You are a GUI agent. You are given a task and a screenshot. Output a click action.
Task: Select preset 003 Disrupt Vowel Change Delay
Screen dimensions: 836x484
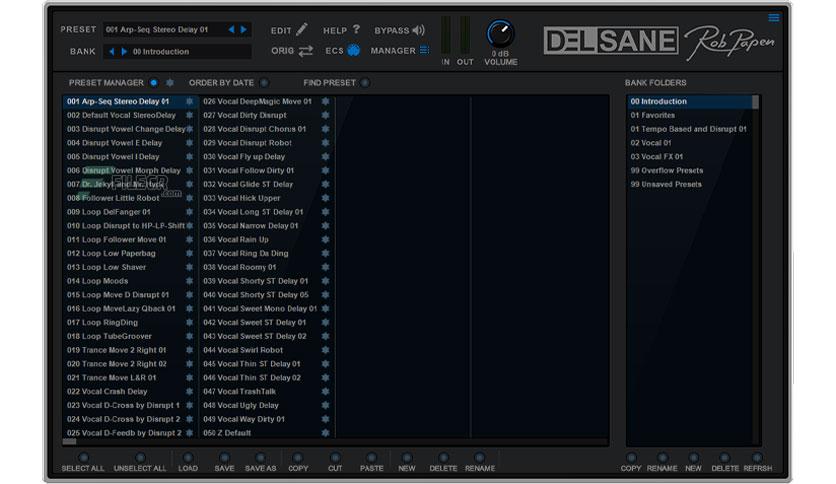125,129
